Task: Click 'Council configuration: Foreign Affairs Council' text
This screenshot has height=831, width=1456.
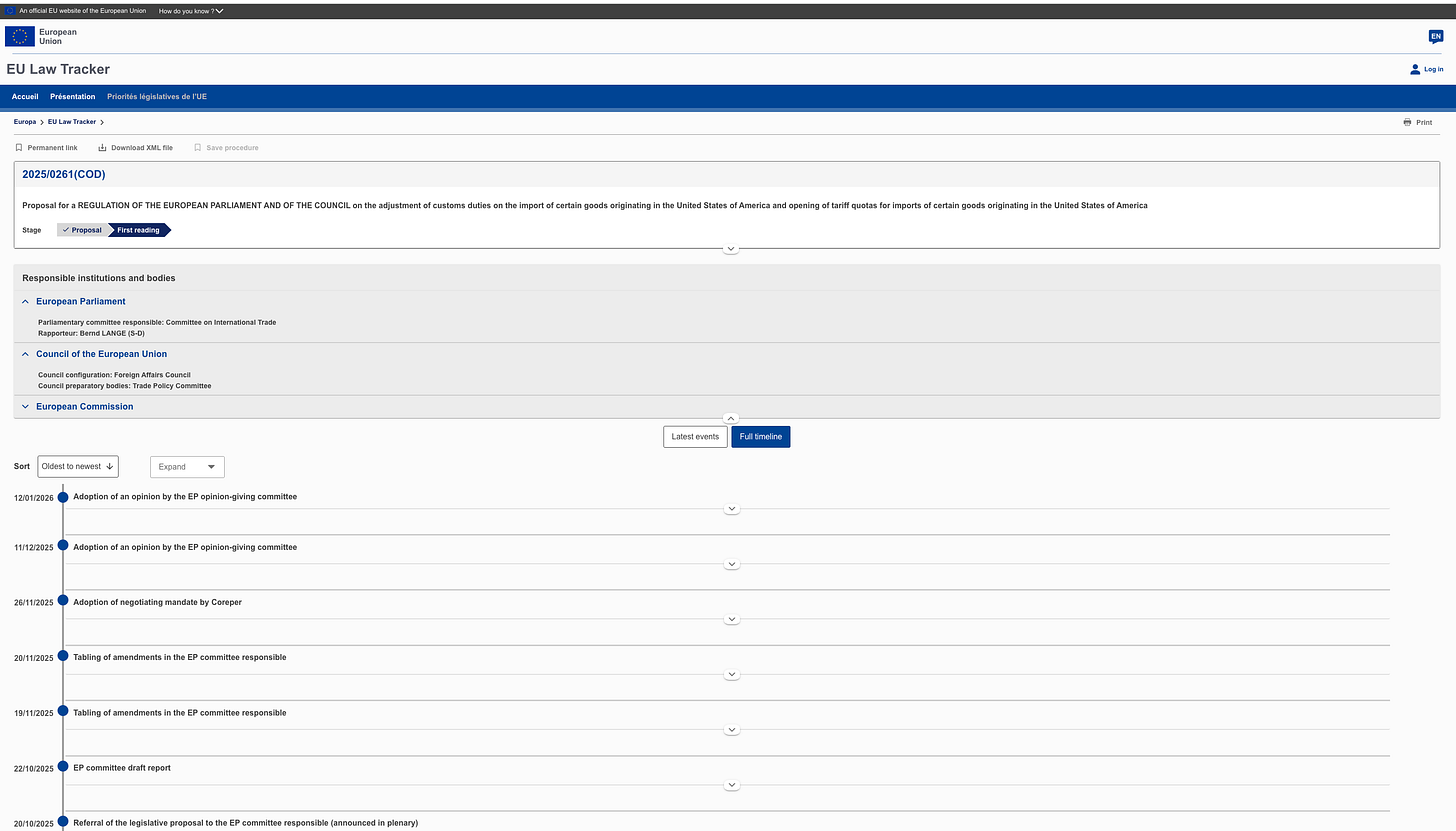Action: point(114,375)
